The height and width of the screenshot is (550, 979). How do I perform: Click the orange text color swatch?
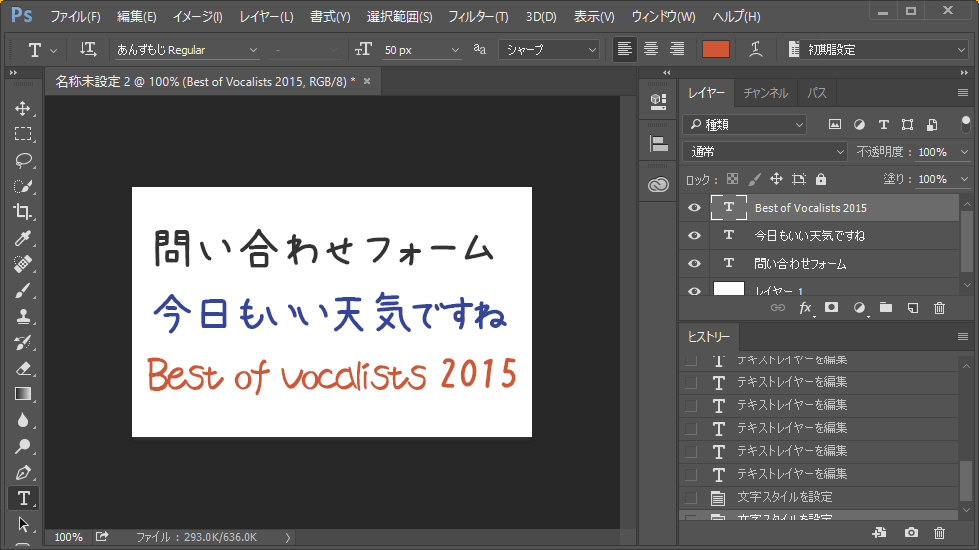tap(716, 49)
